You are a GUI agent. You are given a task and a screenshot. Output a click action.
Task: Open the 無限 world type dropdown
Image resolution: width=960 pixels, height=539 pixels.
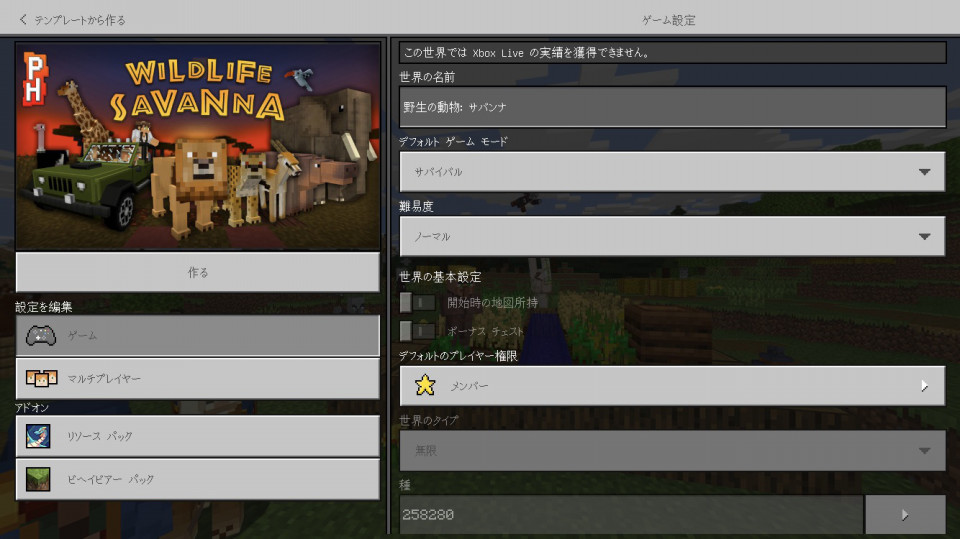coord(672,451)
